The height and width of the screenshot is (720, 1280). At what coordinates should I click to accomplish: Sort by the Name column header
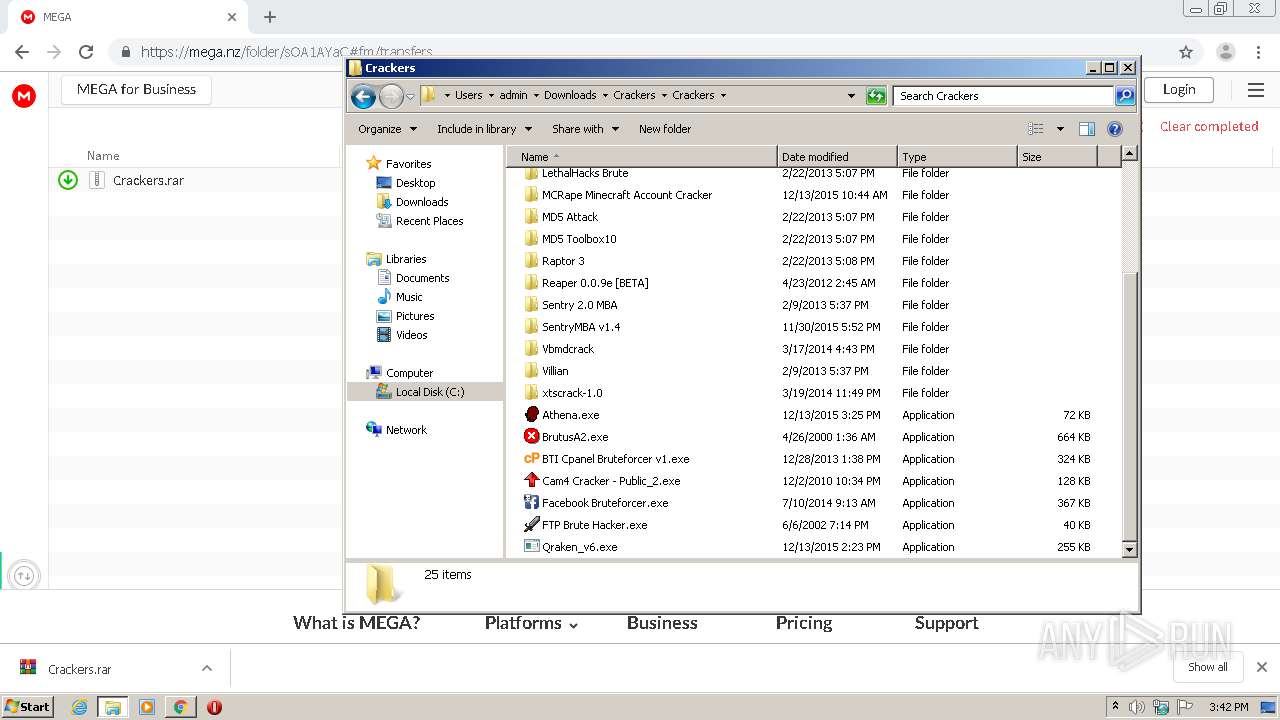[x=642, y=157]
